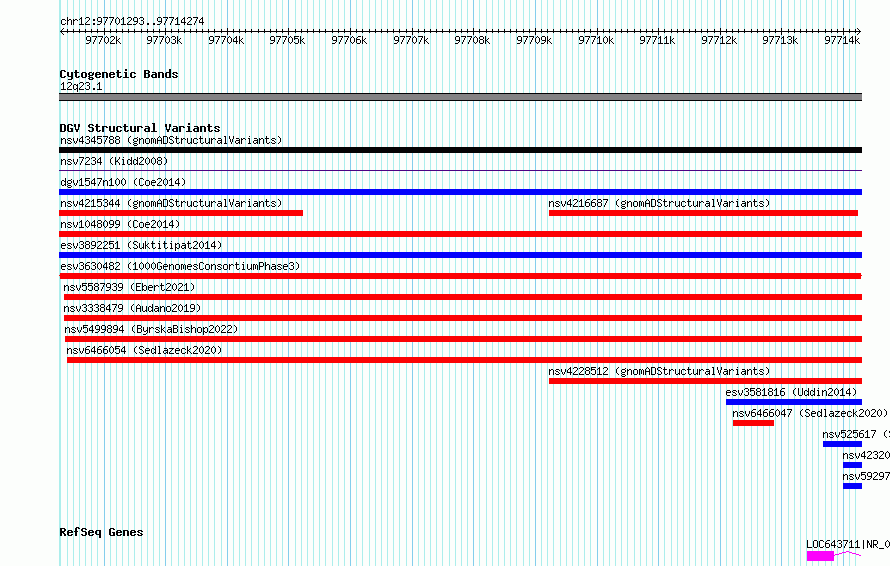The width and height of the screenshot is (890, 566).
Task: Select the nsv7234 (Kidd2008) label
Action: click(114, 161)
